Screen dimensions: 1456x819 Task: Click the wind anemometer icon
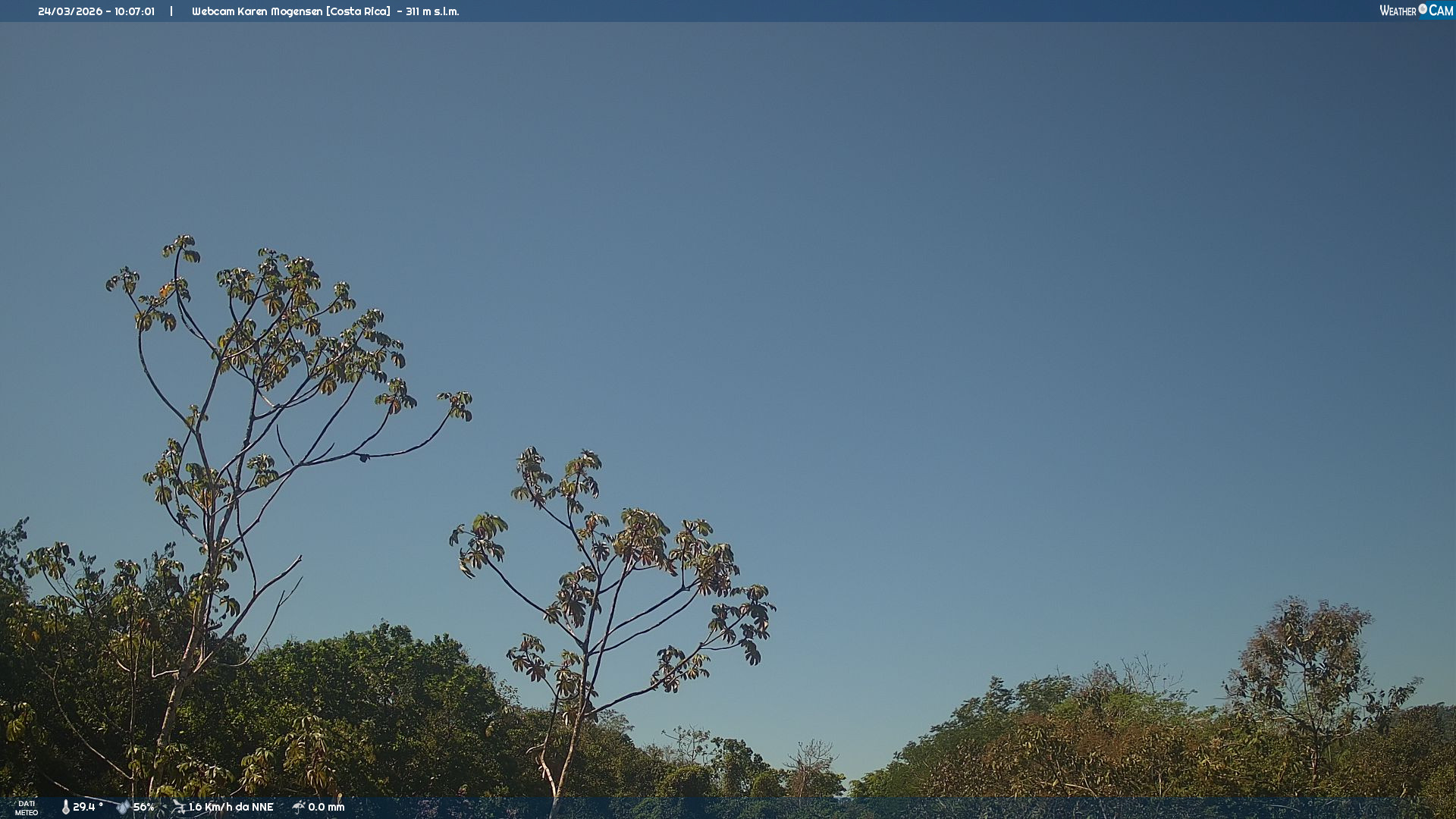[x=178, y=807]
